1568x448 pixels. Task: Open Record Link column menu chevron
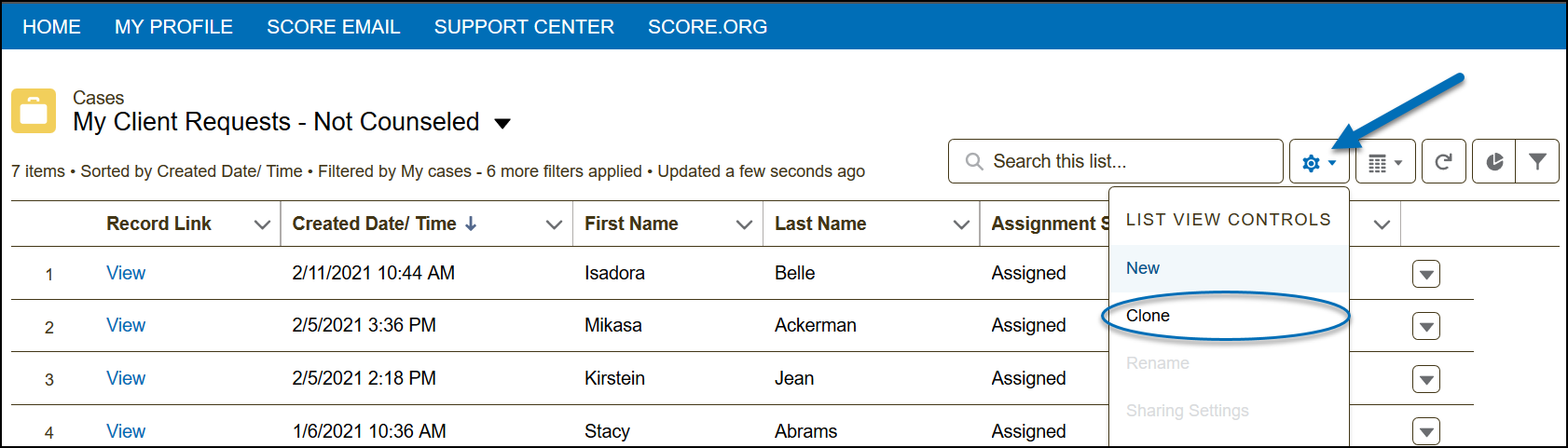[262, 224]
